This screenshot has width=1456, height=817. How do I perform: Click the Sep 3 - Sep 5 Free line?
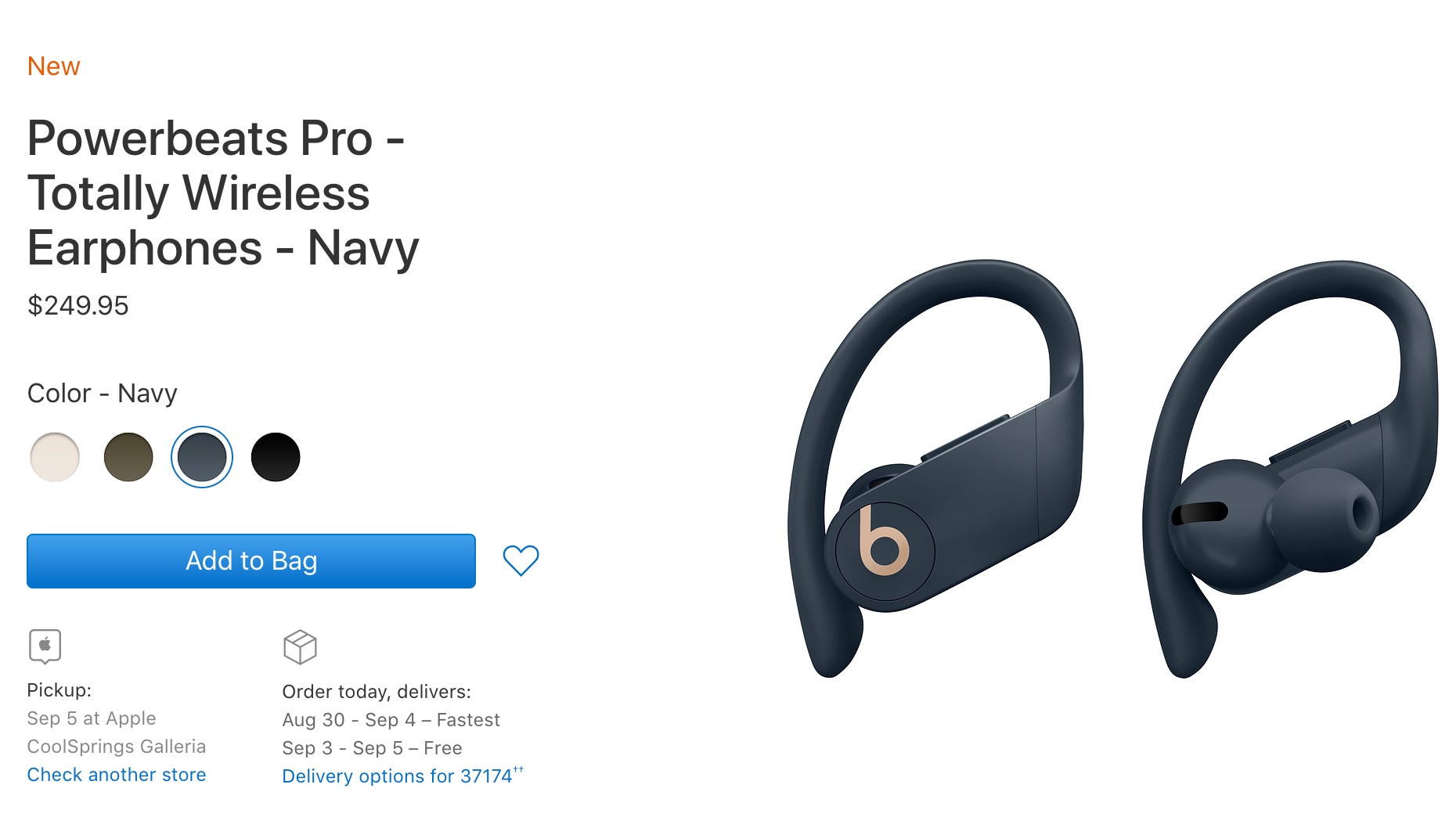pyautogui.click(x=372, y=748)
